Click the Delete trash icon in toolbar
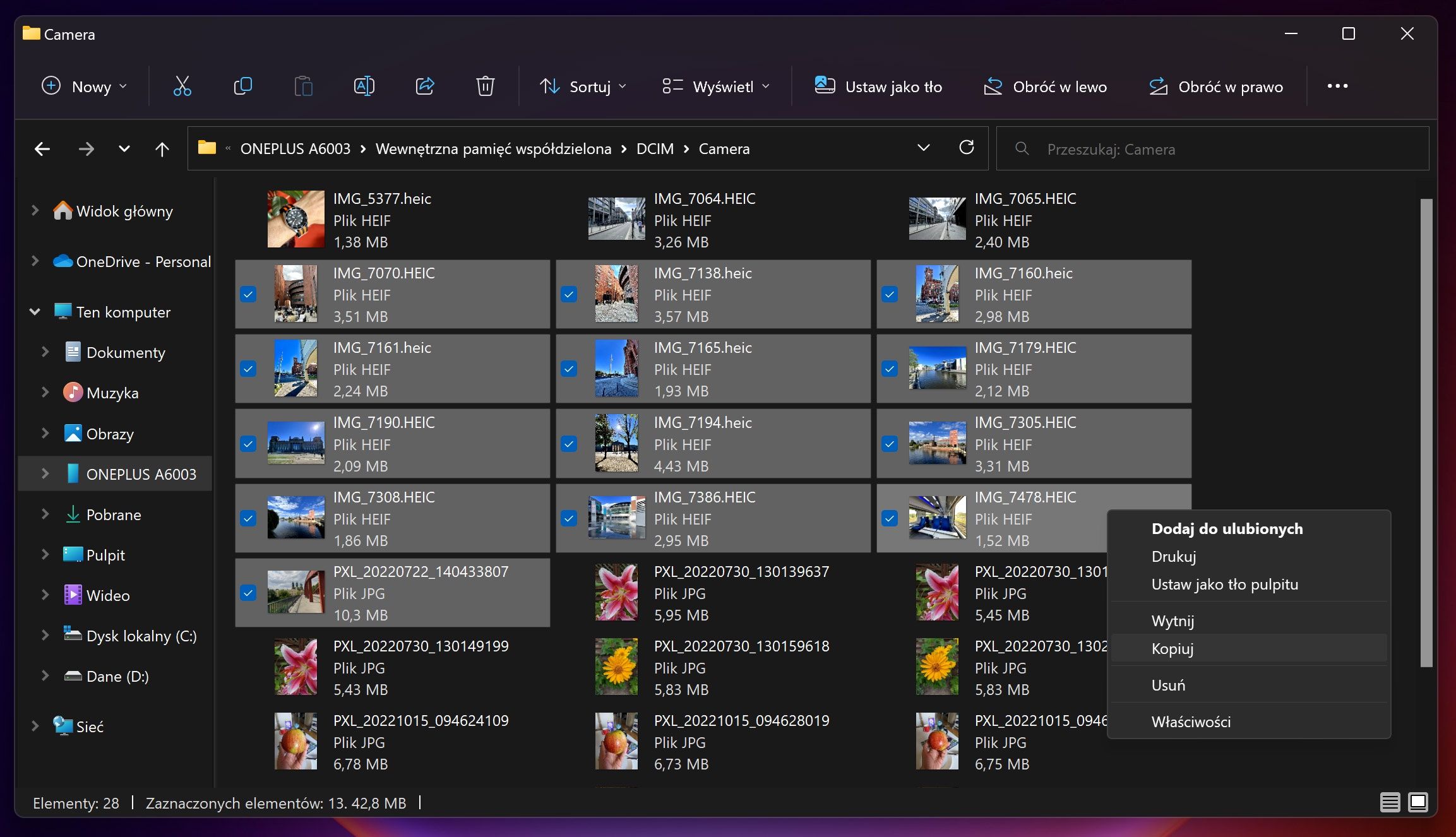The width and height of the screenshot is (1456, 837). pos(485,86)
